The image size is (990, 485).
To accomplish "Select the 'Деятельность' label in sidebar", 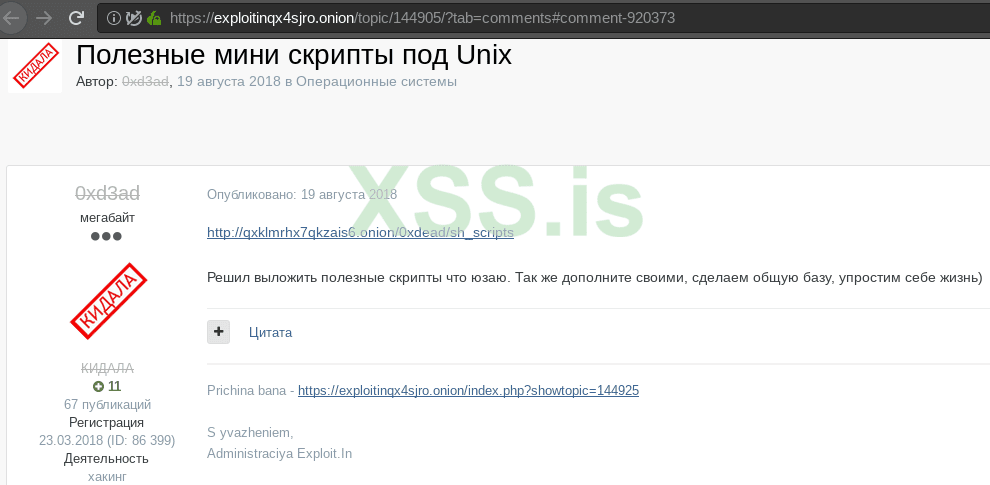I will coord(106,458).
